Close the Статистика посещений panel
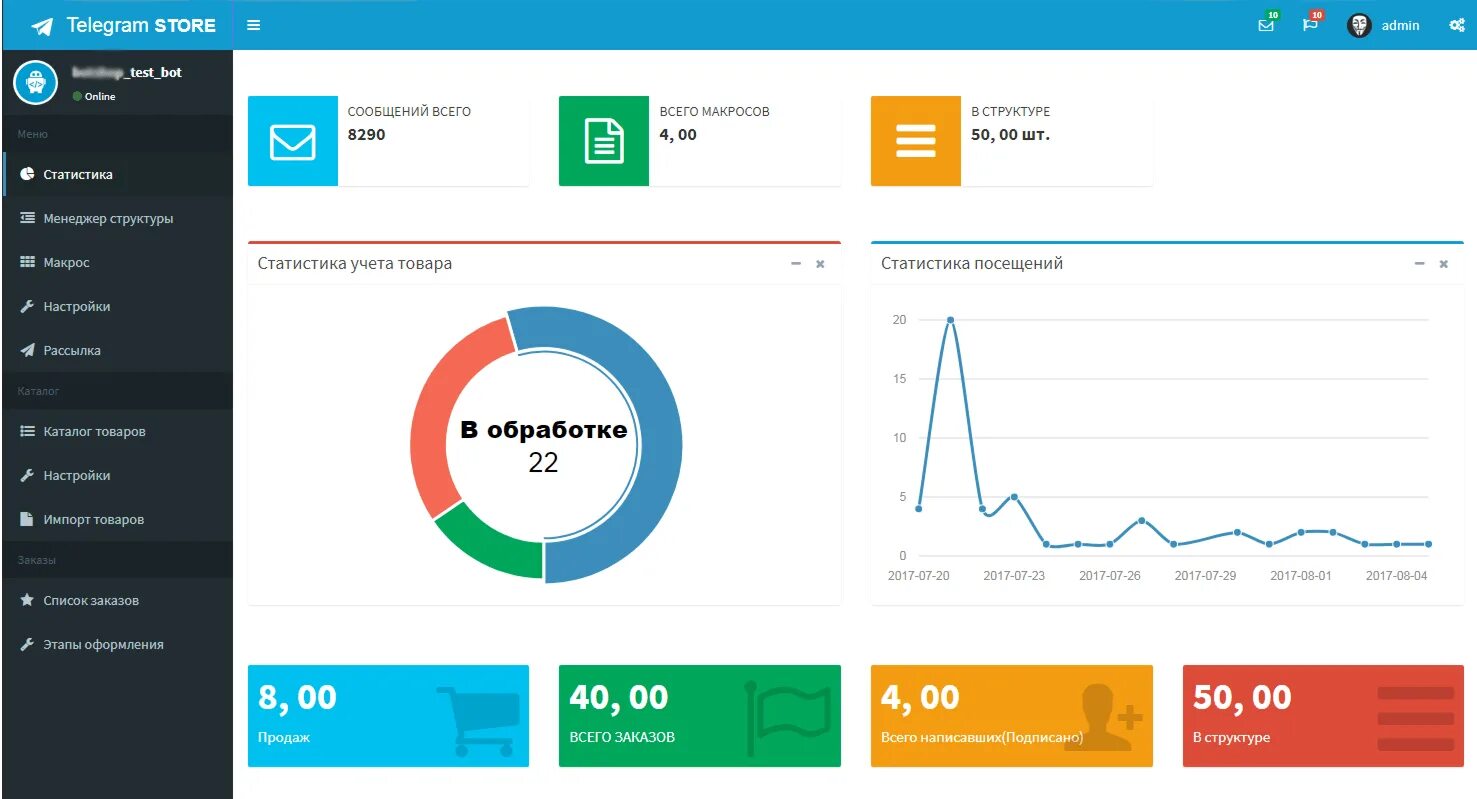The height and width of the screenshot is (799, 1477). point(1443,264)
